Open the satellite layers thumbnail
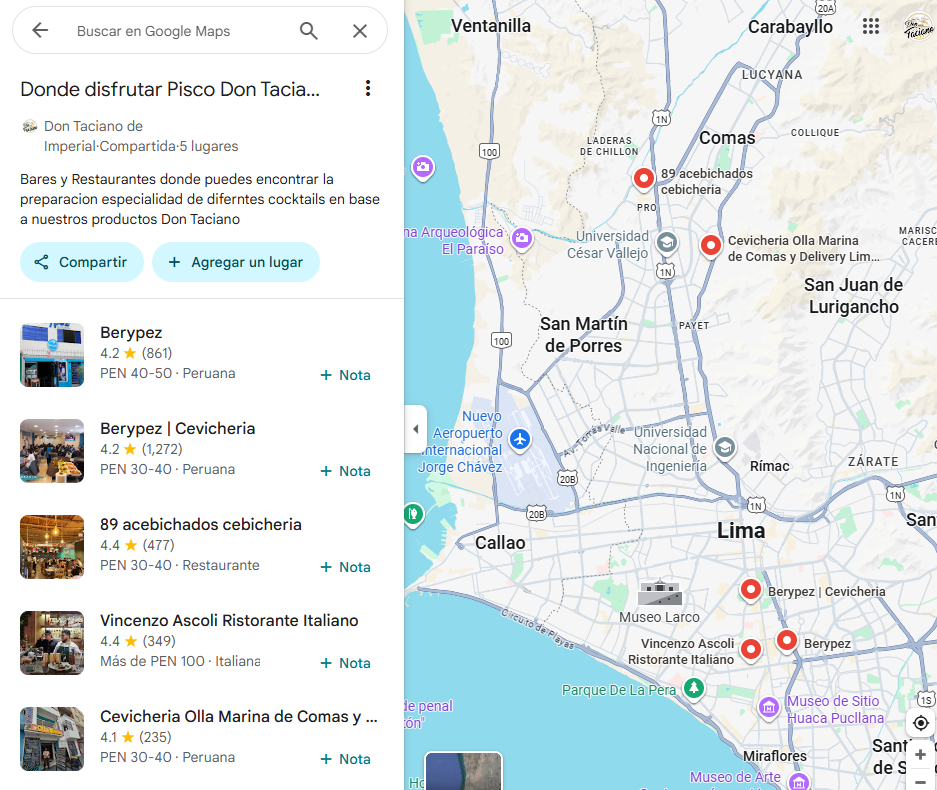 click(463, 771)
